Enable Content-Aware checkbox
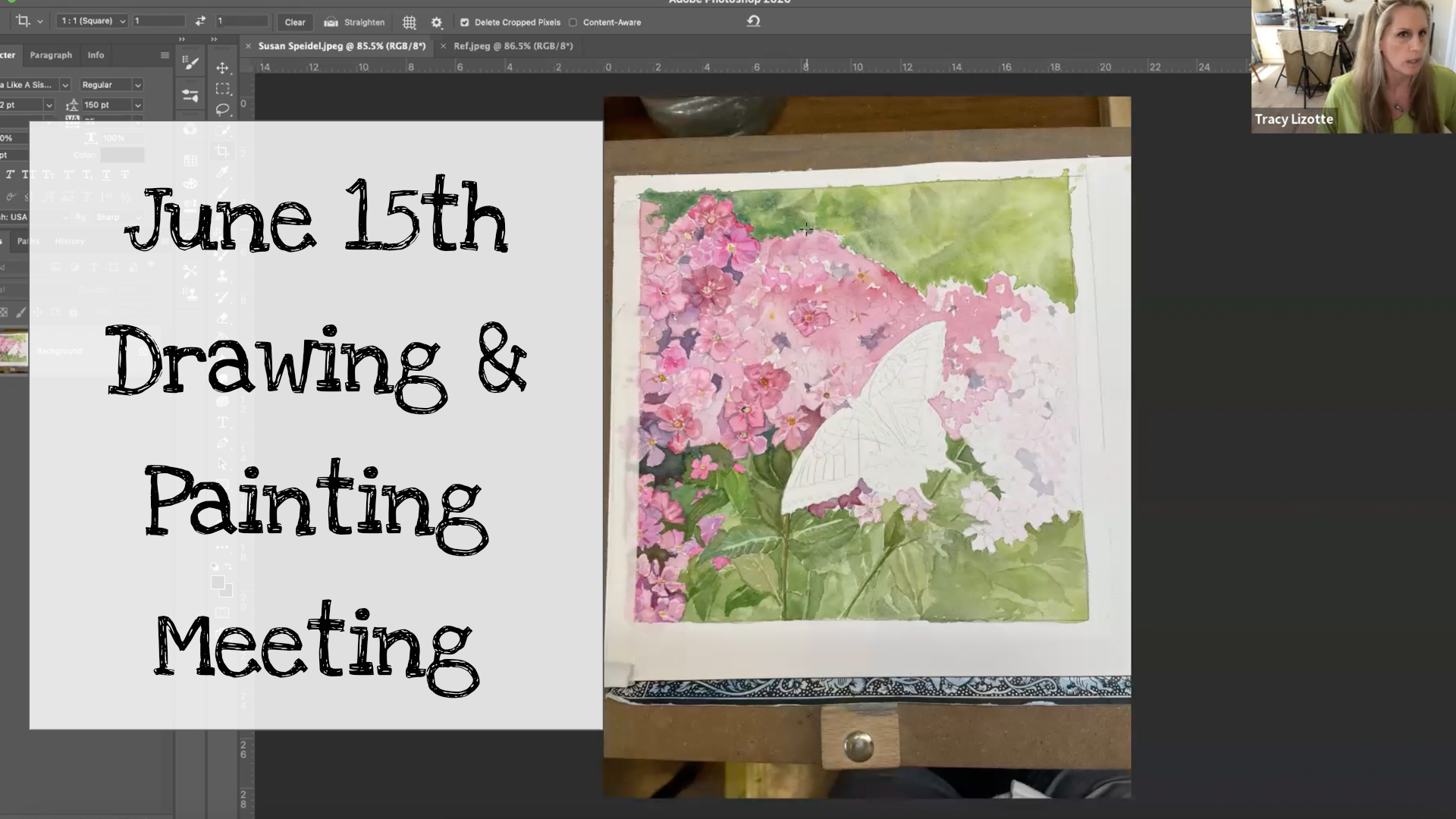The height and width of the screenshot is (819, 1456). tap(573, 23)
